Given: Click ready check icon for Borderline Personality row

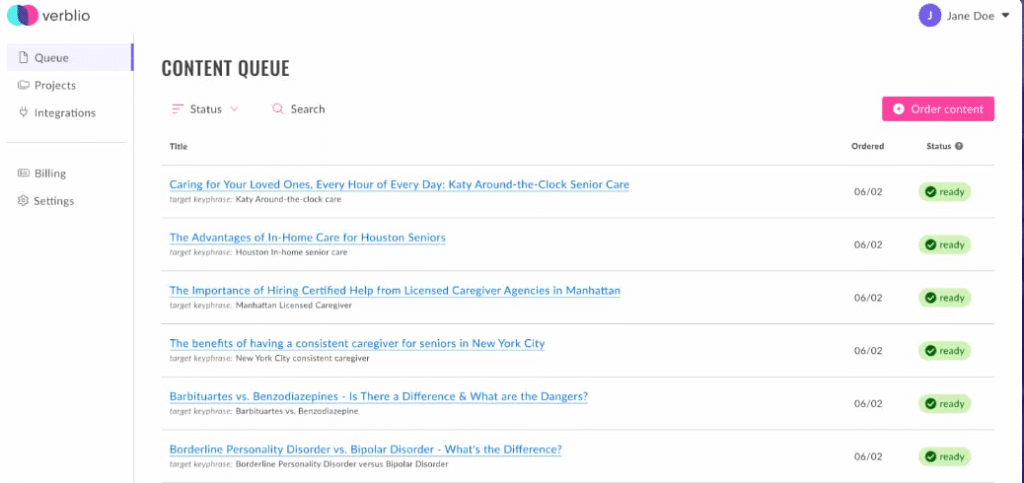Looking at the screenshot, I should pos(931,456).
